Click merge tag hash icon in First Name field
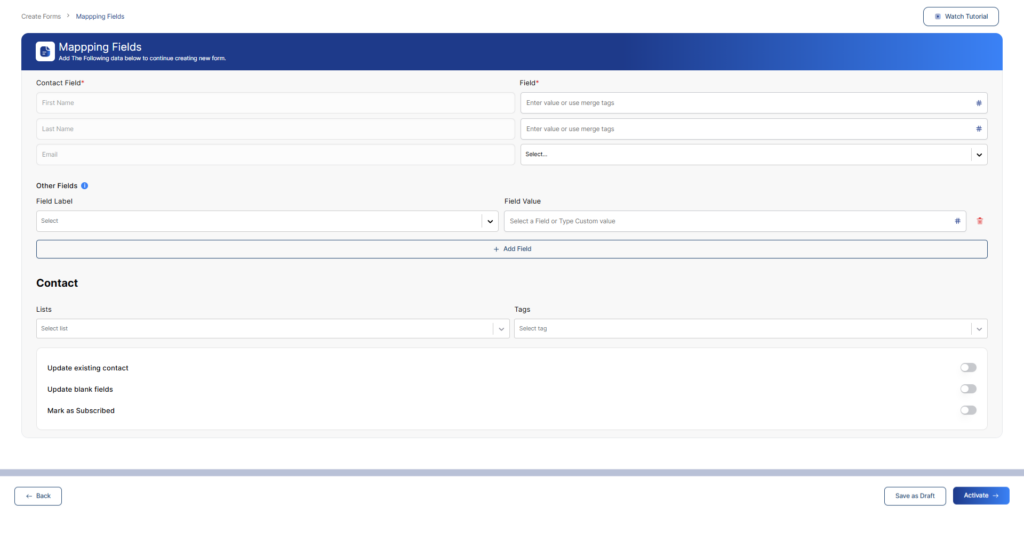The height and width of the screenshot is (542, 1024). (x=978, y=103)
